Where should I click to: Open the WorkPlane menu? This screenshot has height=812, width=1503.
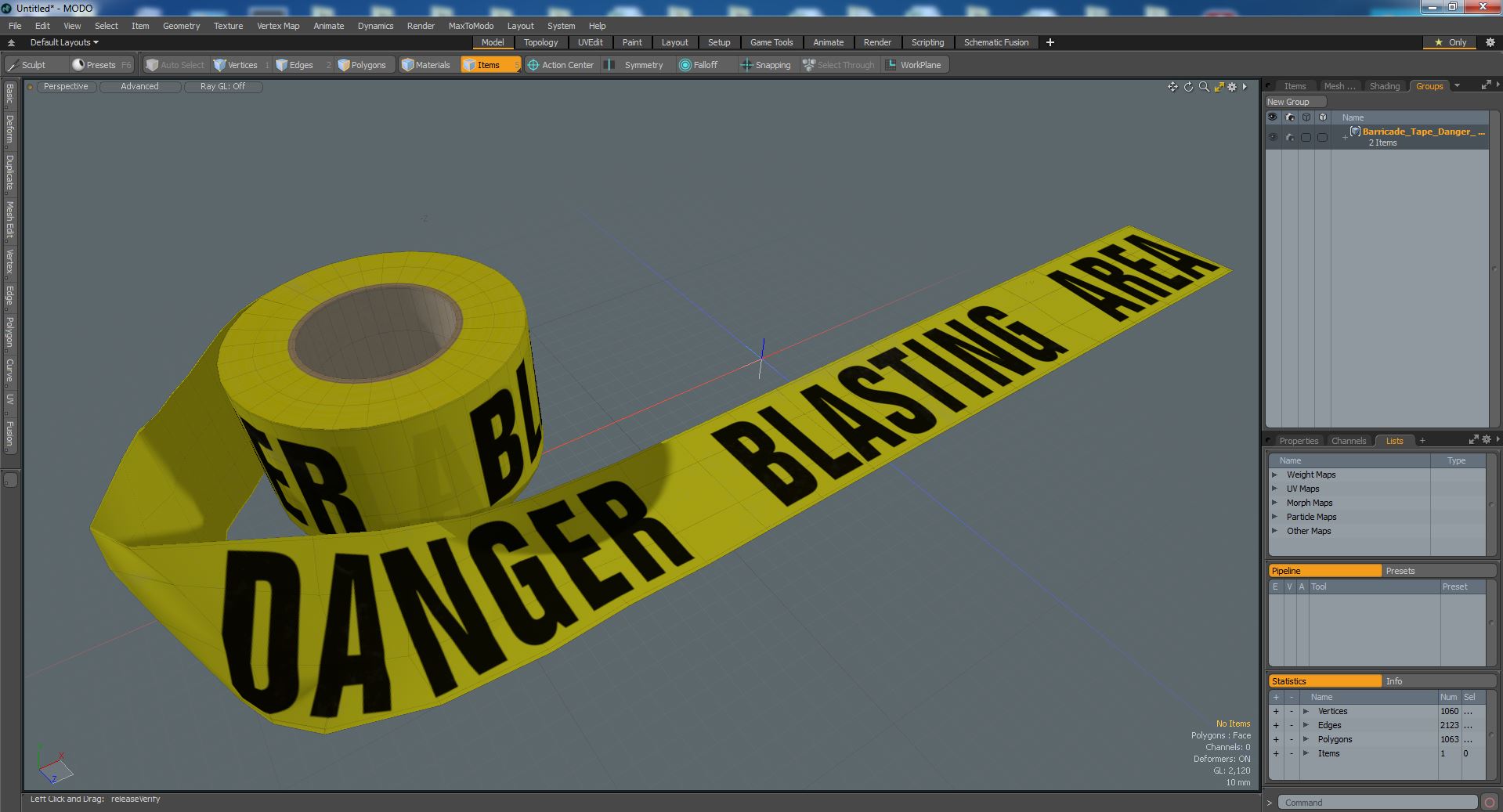tap(914, 65)
